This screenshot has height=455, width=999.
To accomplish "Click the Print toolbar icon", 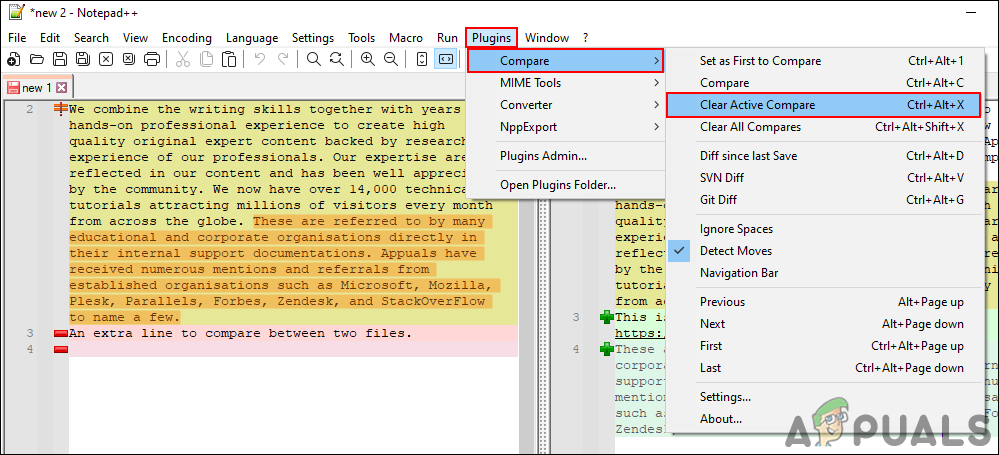I will (151, 60).
